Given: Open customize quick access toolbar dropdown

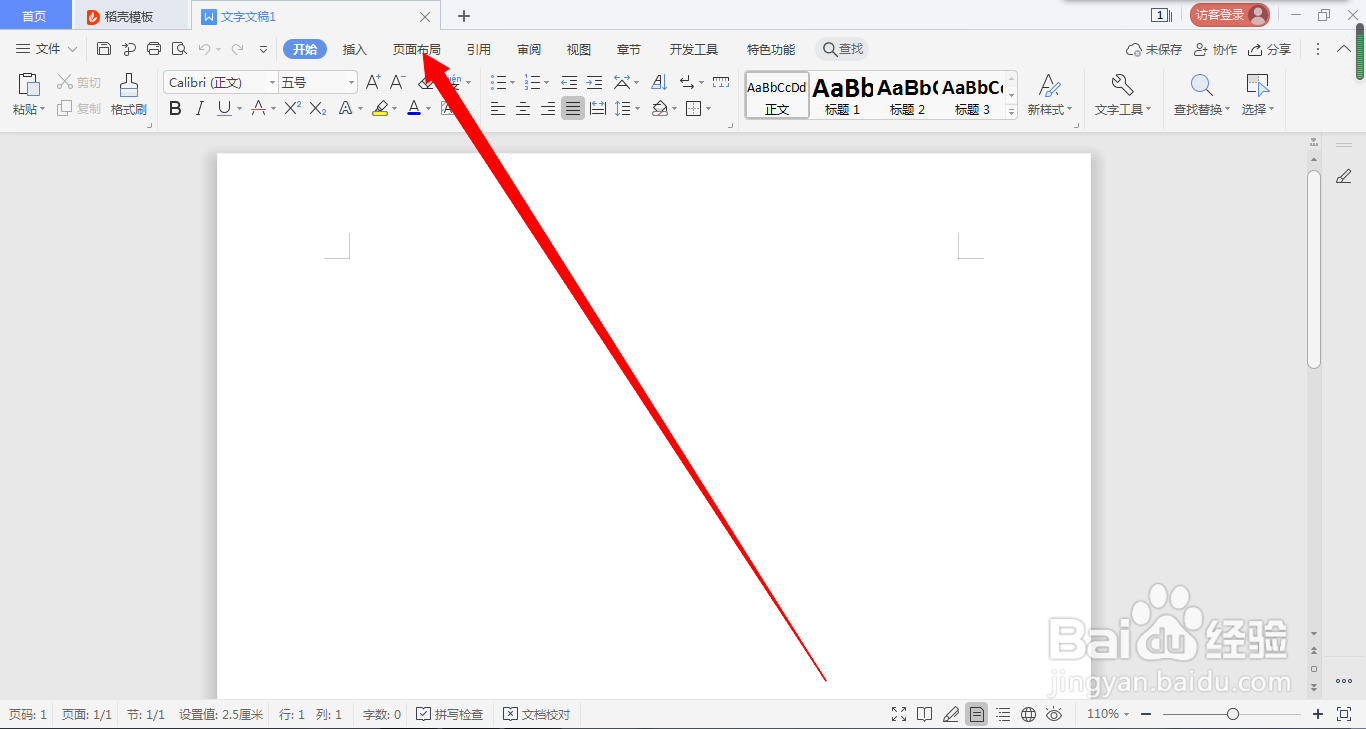Looking at the screenshot, I should coord(264,49).
